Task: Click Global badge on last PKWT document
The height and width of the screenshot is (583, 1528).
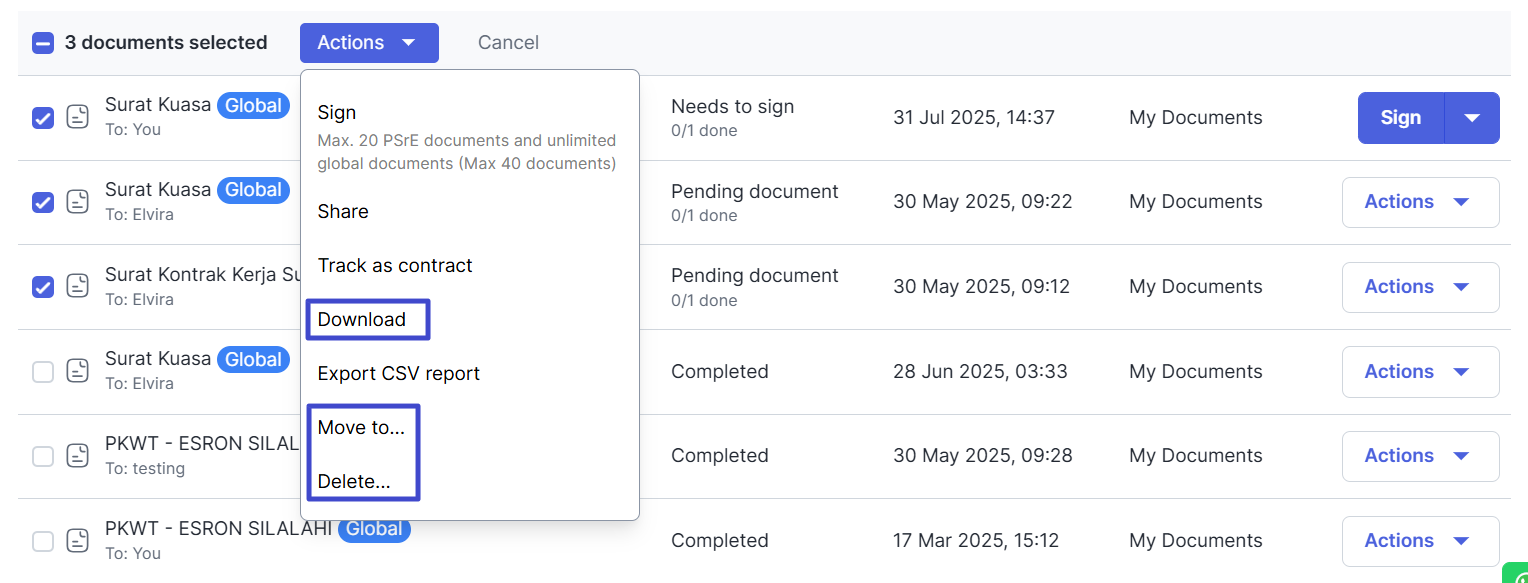Action: 374,529
